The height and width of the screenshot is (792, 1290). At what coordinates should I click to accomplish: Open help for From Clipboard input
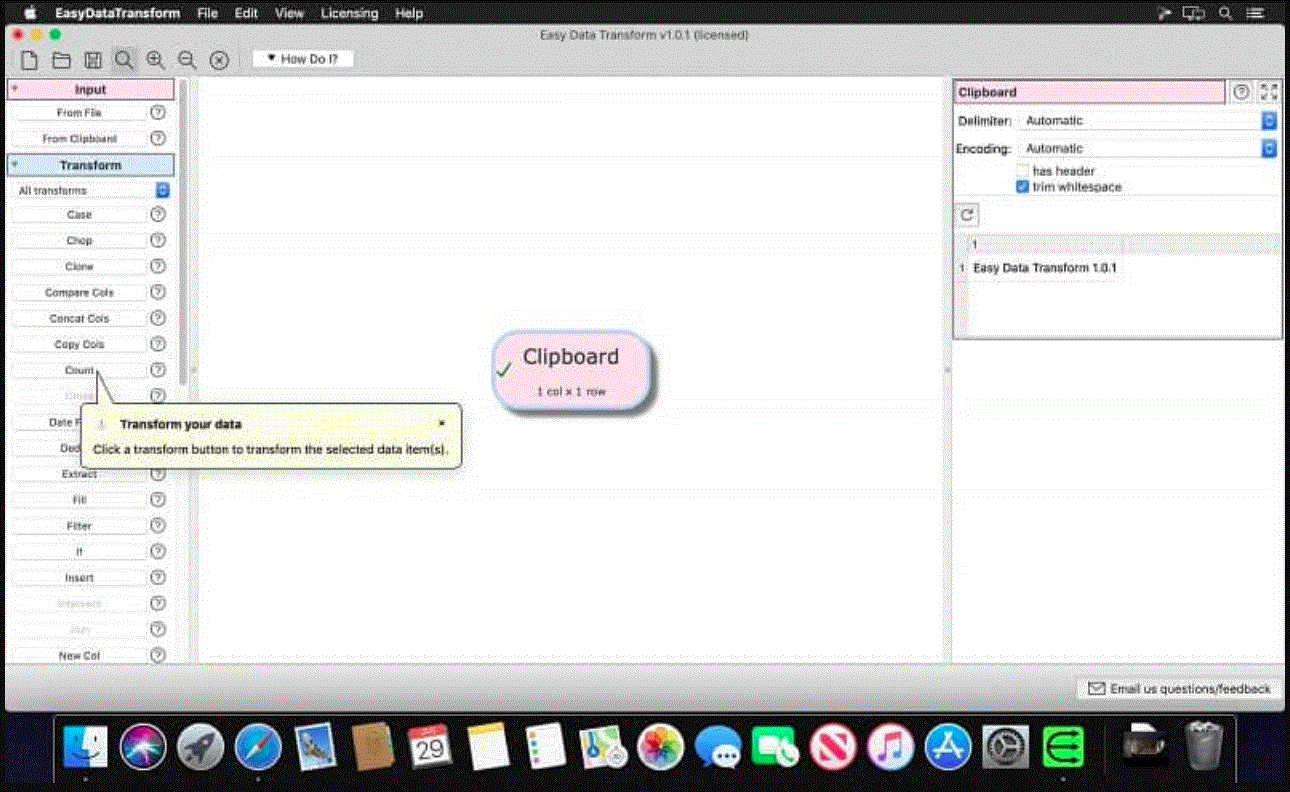[x=158, y=139]
